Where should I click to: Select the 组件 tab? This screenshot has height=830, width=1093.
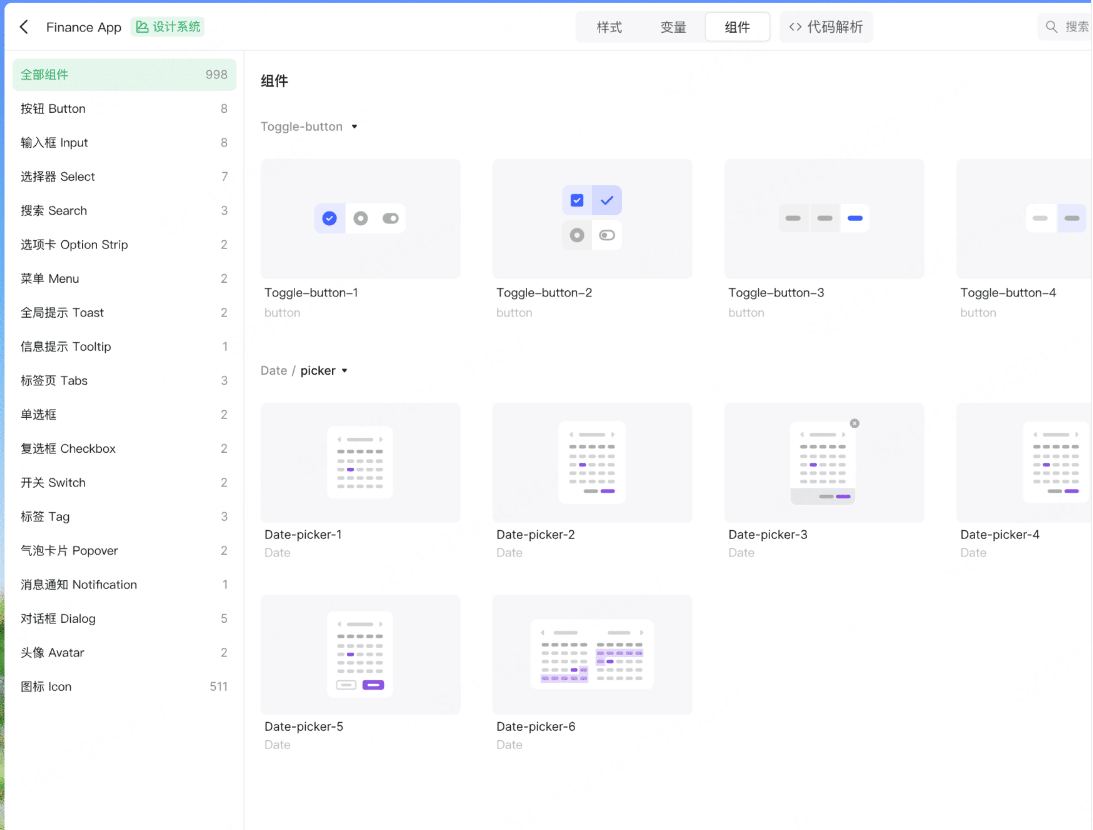coord(737,27)
